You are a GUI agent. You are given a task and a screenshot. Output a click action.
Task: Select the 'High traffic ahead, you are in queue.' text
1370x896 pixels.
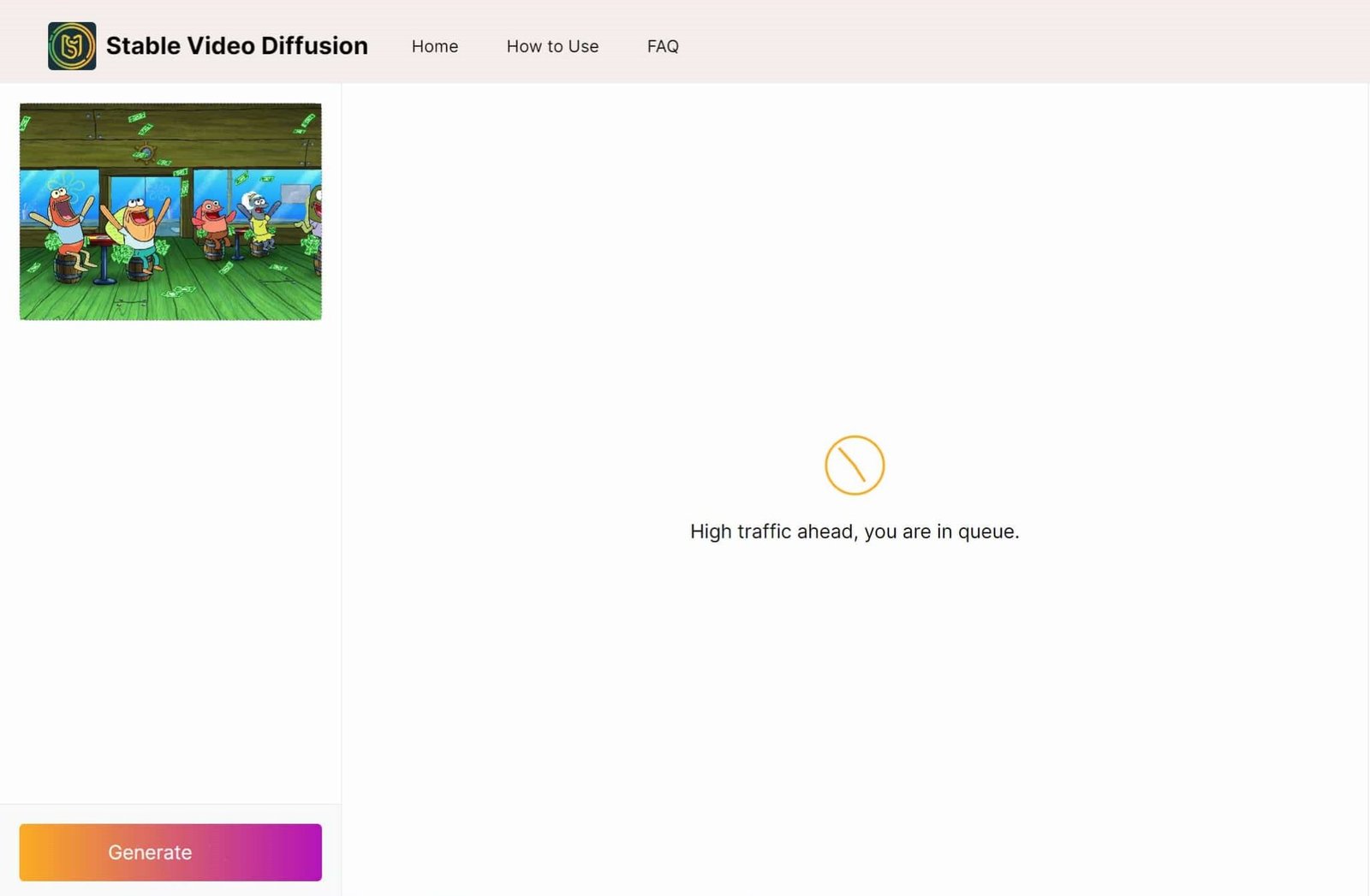pyautogui.click(x=855, y=531)
